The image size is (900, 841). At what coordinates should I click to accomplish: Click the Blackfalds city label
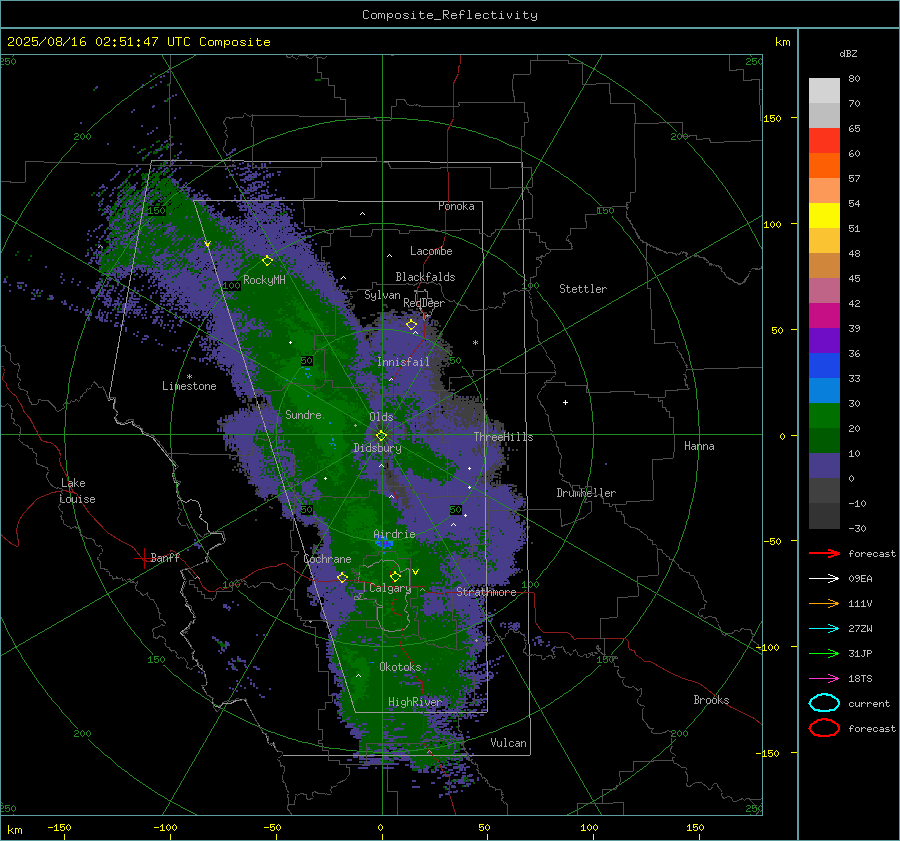(425, 277)
